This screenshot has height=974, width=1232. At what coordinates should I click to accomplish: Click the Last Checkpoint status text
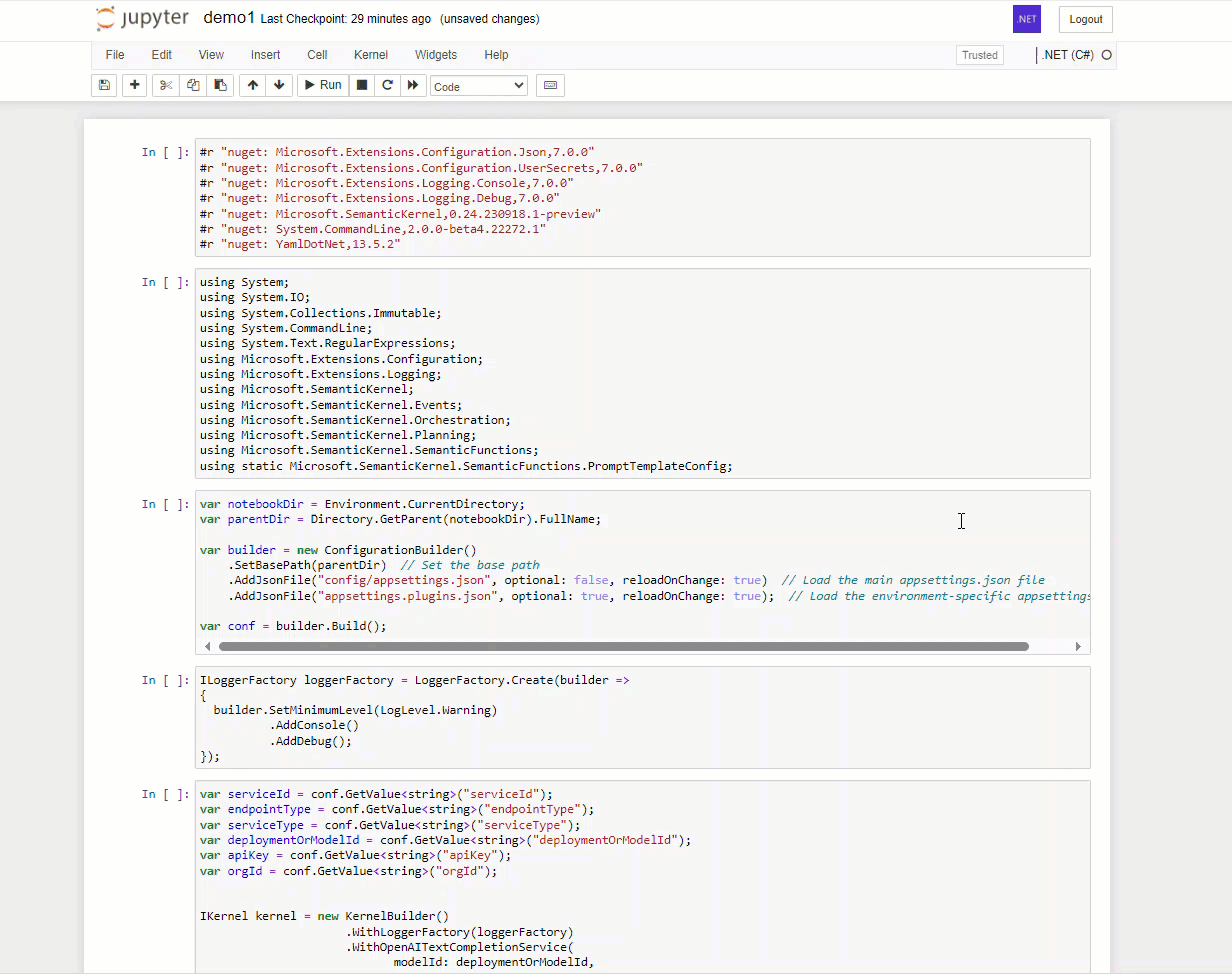(x=346, y=19)
